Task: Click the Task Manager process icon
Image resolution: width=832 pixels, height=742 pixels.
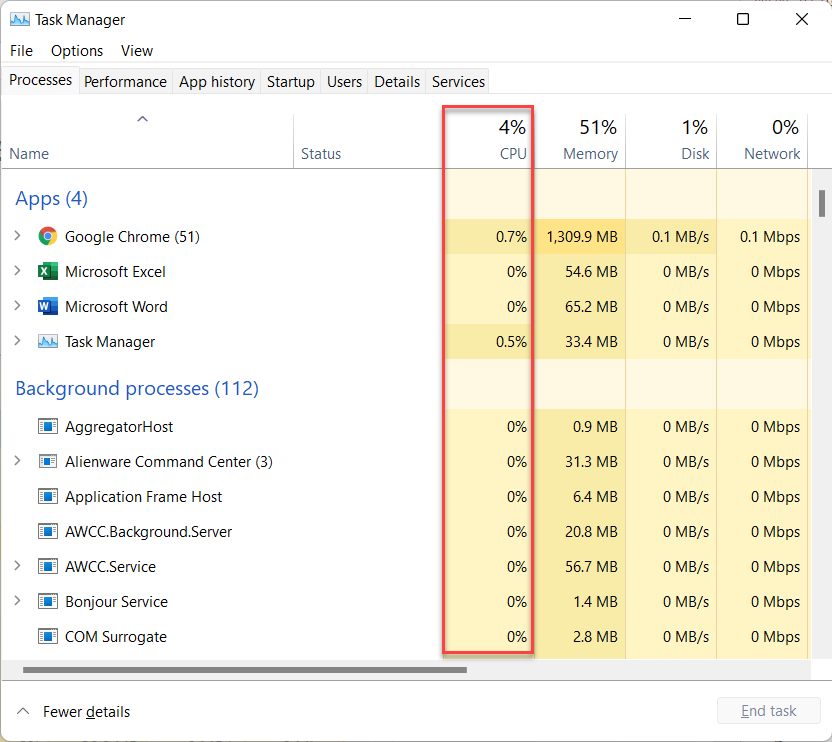Action: click(47, 342)
